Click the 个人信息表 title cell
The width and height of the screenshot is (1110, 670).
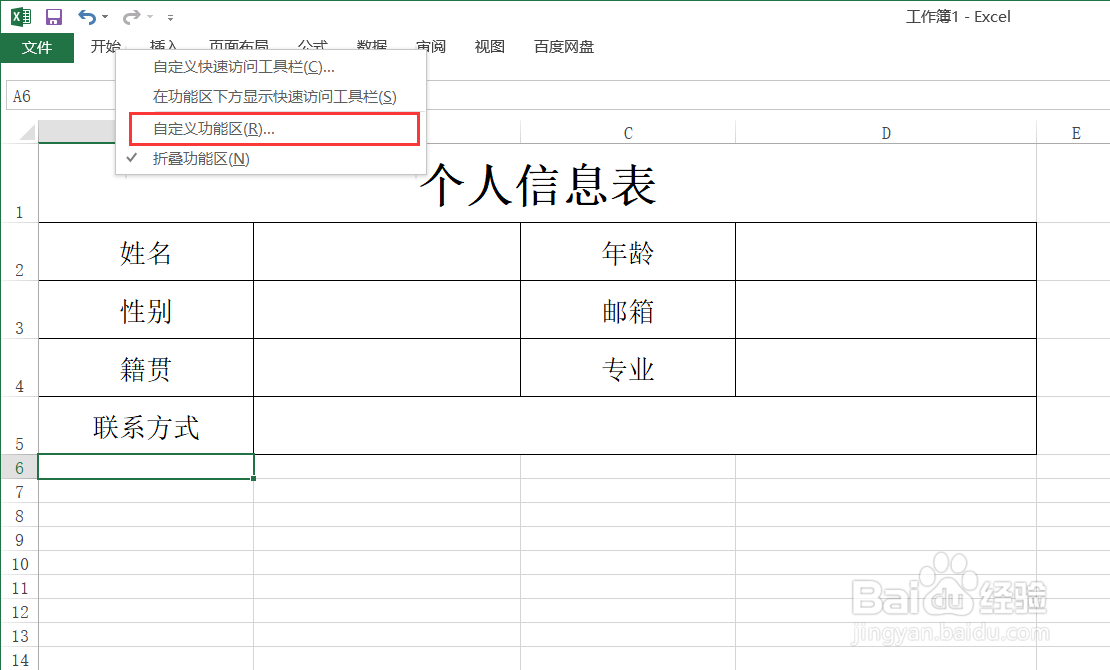(x=537, y=183)
